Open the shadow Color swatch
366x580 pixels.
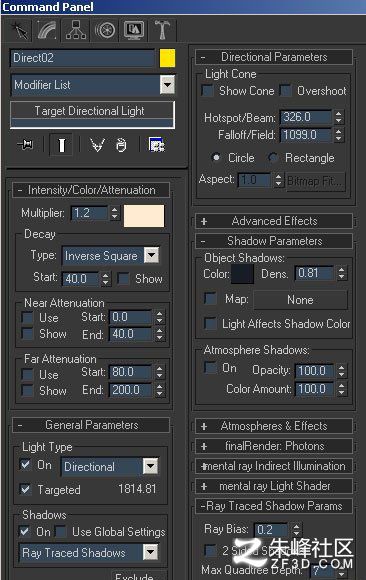tap(242, 274)
